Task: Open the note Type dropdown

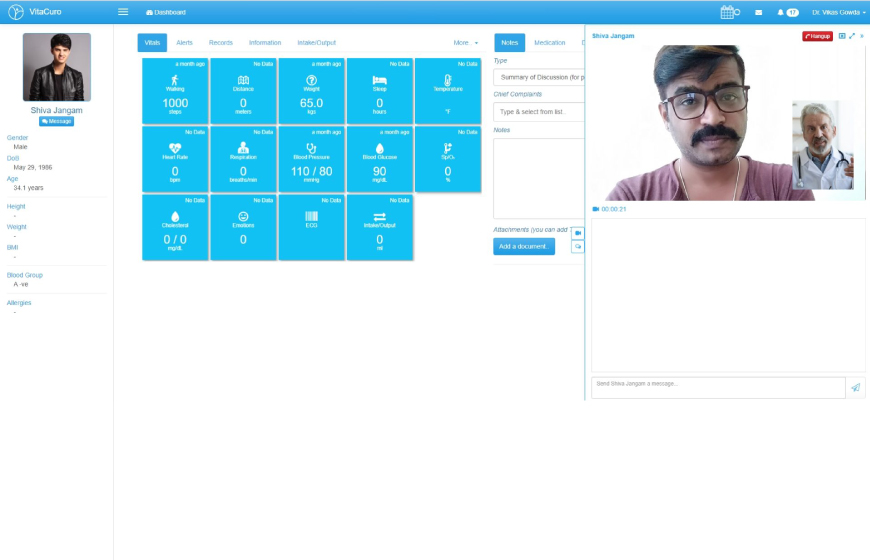Action: (539, 77)
